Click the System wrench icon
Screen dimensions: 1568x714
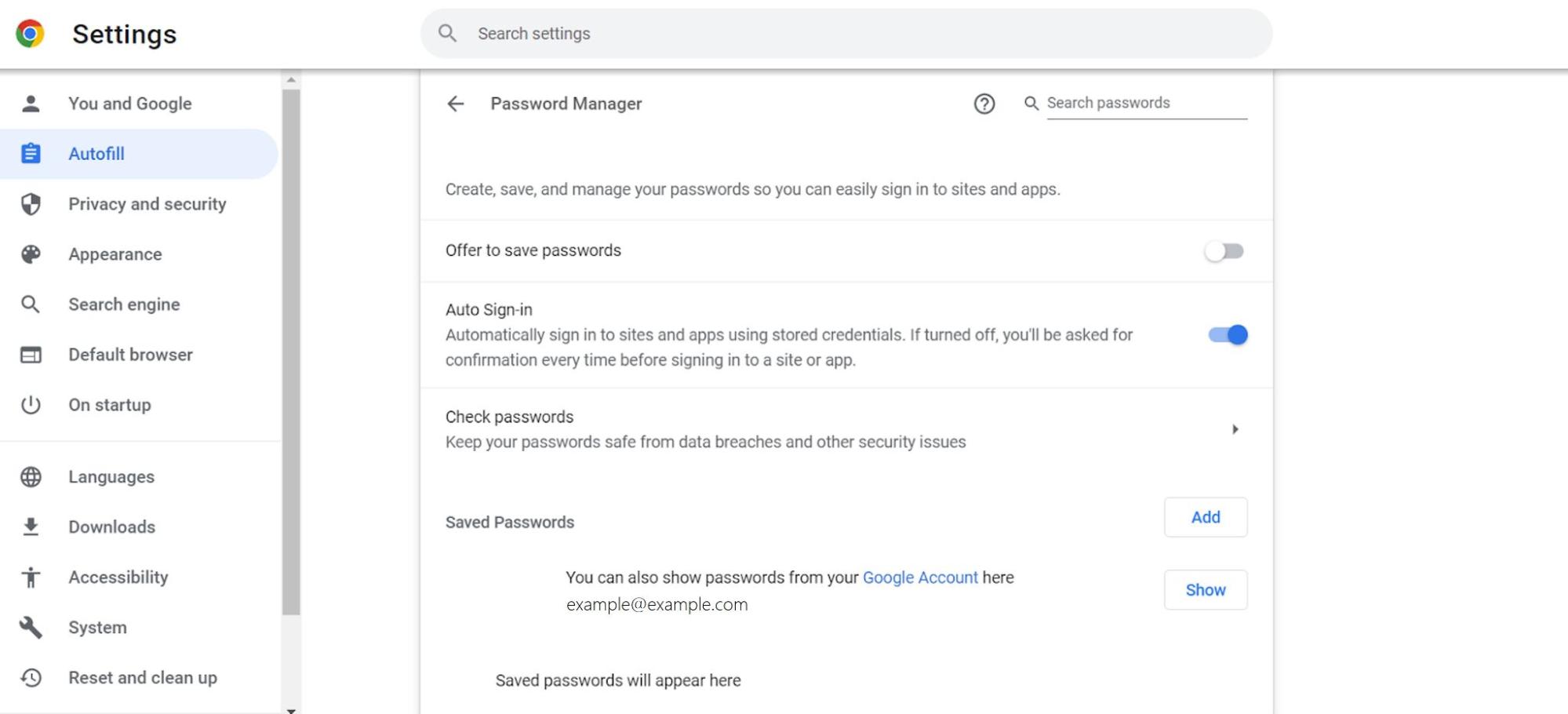click(x=31, y=627)
